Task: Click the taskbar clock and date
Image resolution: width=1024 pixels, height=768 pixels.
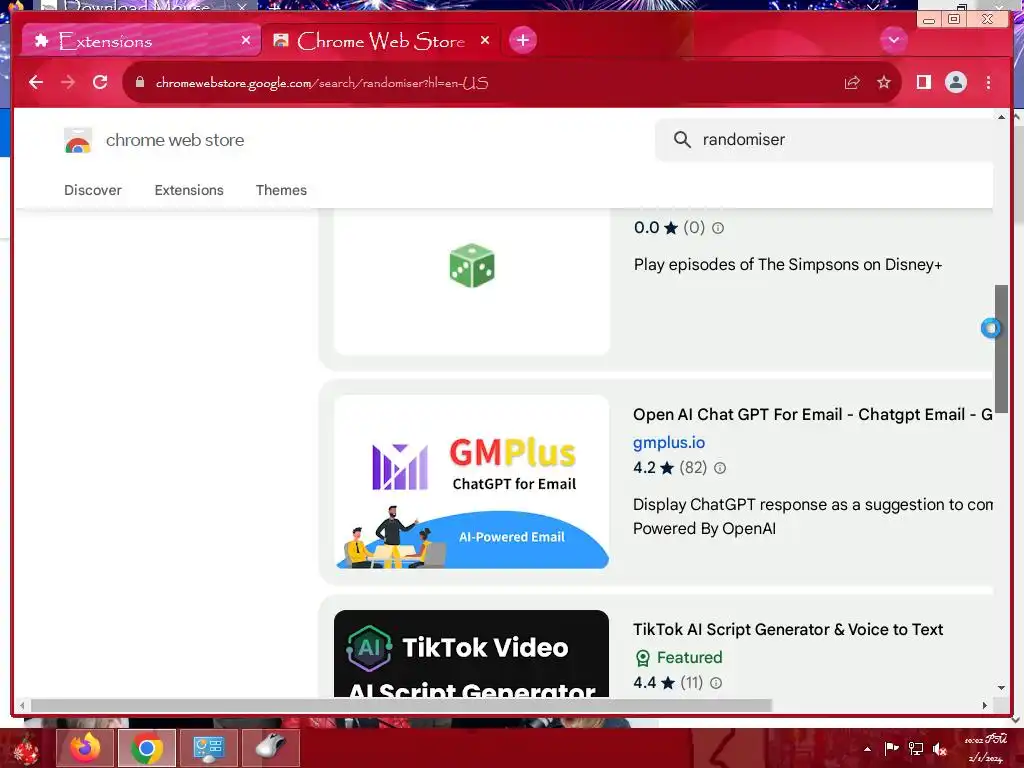Action: [x=985, y=748]
